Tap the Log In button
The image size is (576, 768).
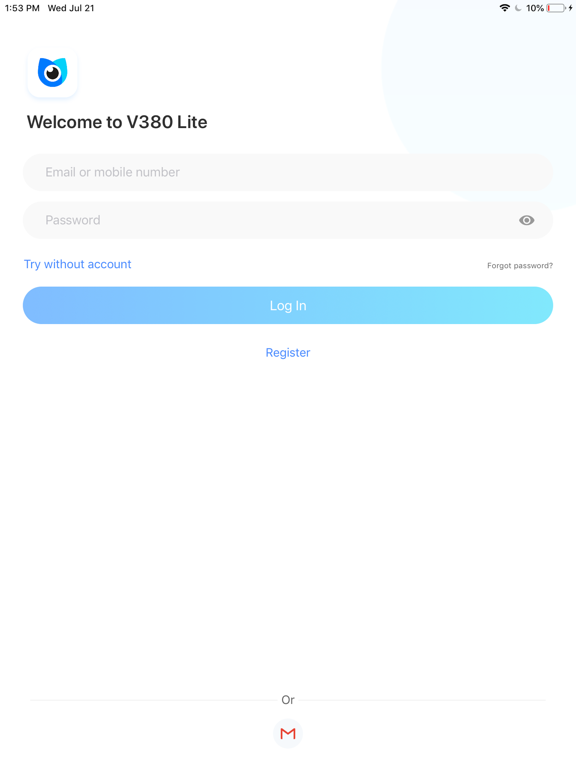288,305
